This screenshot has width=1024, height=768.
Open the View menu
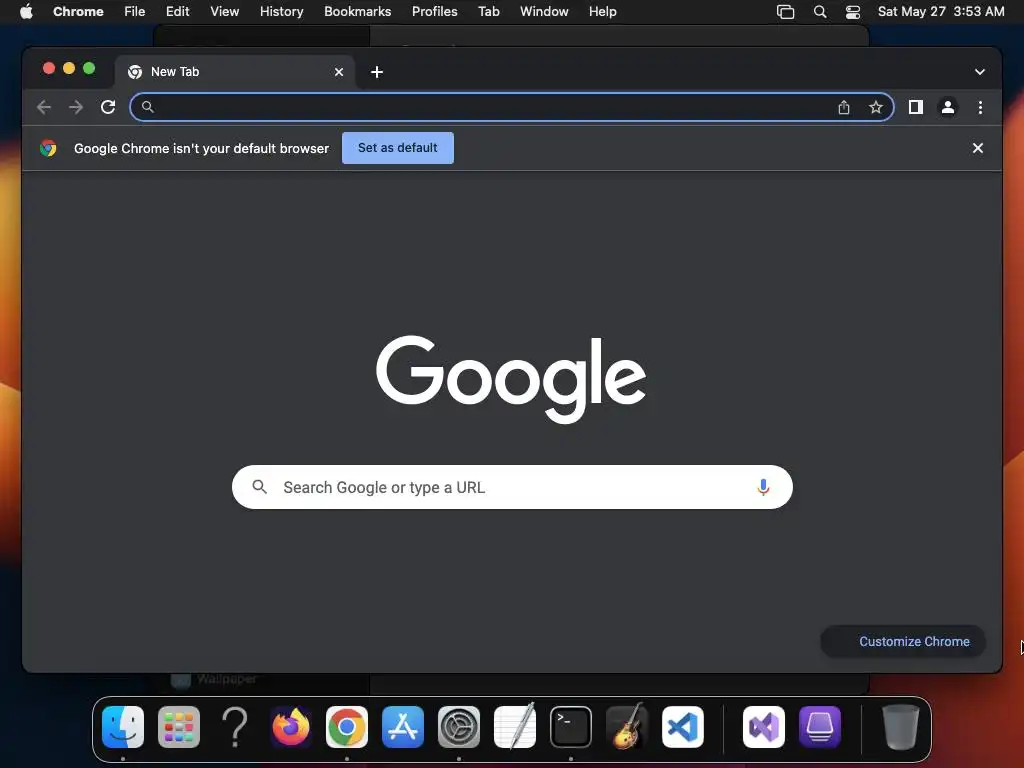pyautogui.click(x=224, y=12)
